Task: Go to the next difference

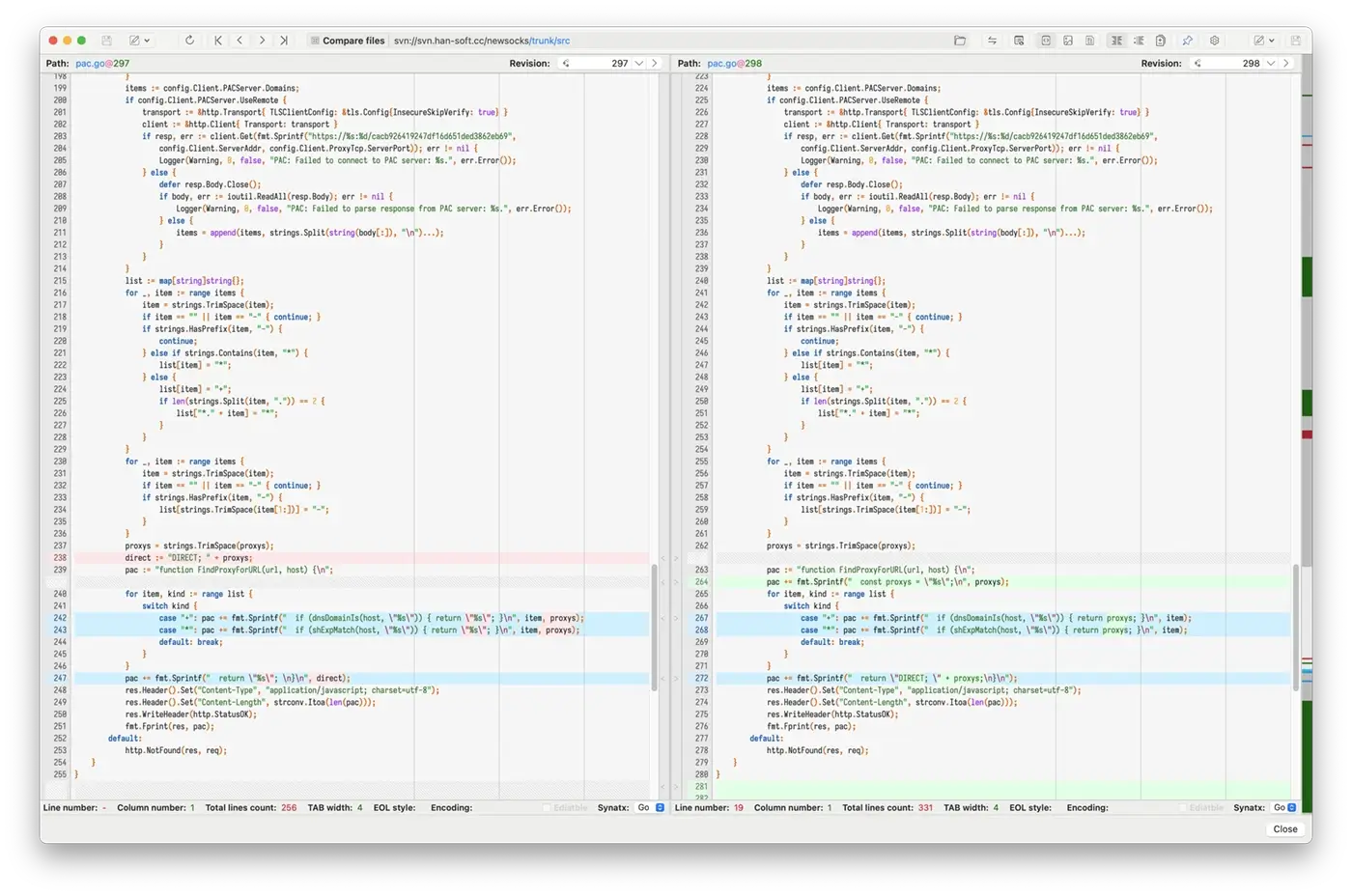Action: (x=262, y=41)
